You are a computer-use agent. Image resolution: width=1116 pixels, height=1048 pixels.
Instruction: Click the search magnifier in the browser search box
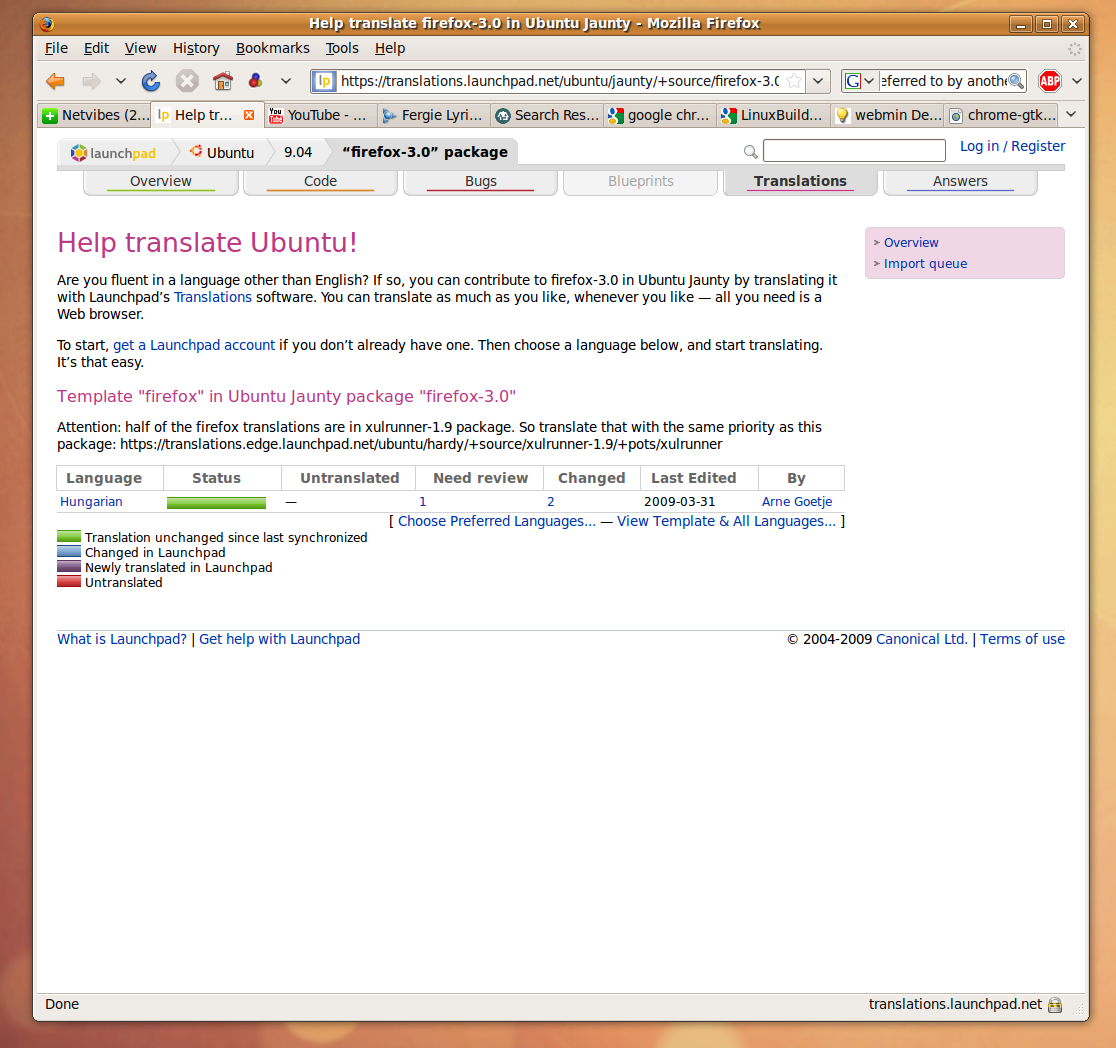tap(1016, 81)
